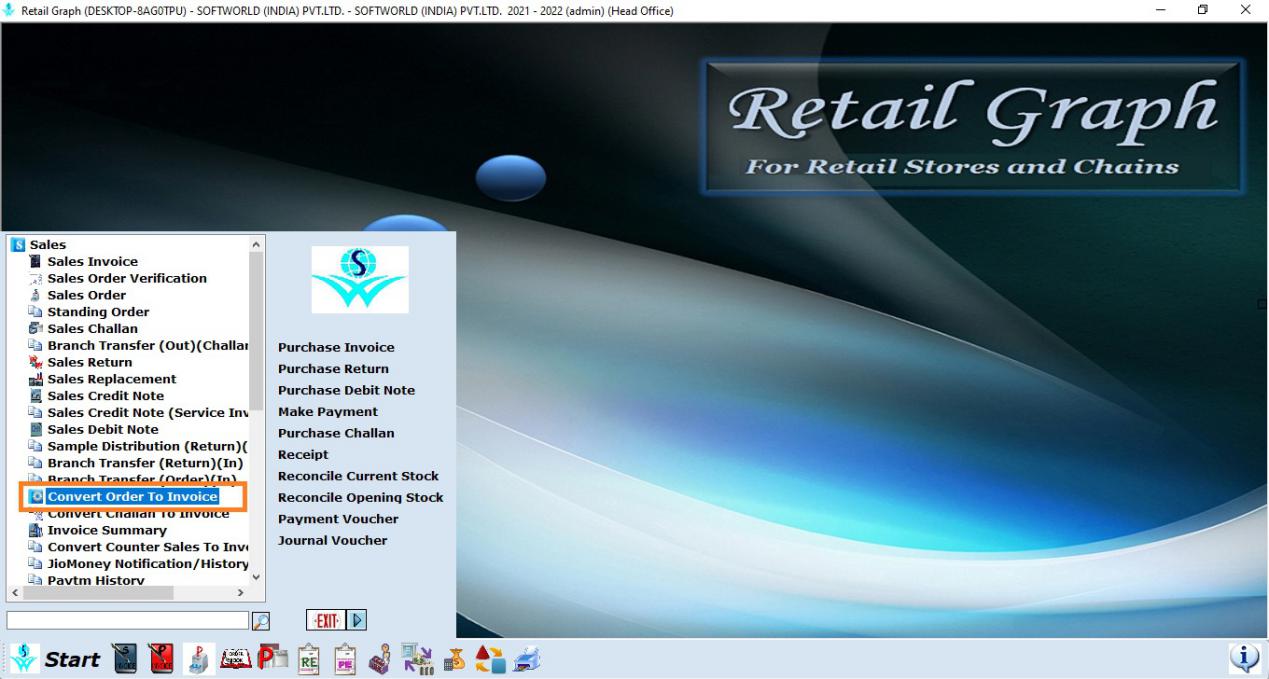Open Invoice Summary in the tree

click(x=107, y=530)
